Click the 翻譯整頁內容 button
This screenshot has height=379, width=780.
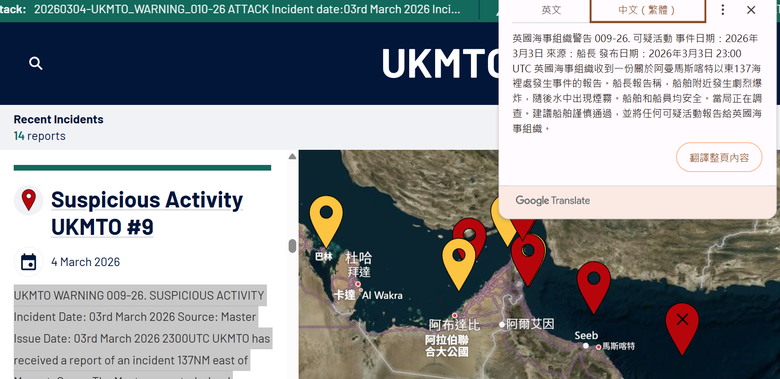pos(719,157)
